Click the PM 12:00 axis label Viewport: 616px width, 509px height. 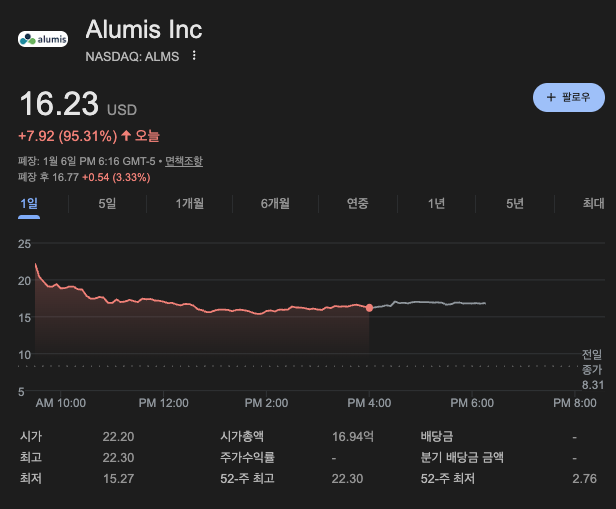(x=163, y=403)
